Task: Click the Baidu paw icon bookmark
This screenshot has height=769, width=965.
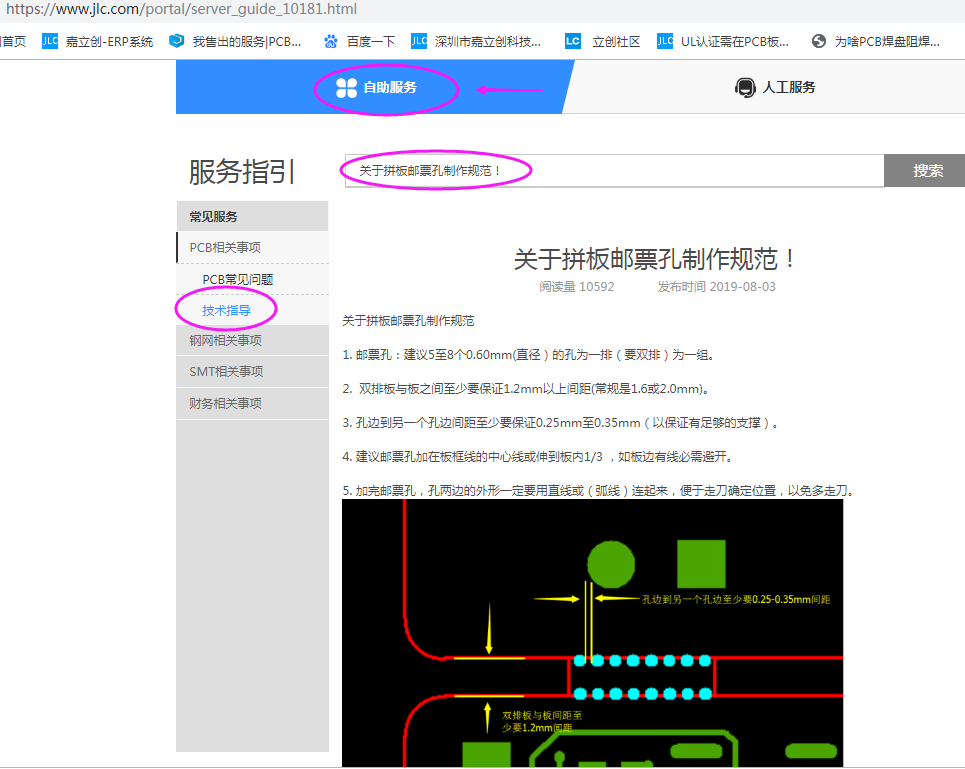Action: [x=331, y=41]
